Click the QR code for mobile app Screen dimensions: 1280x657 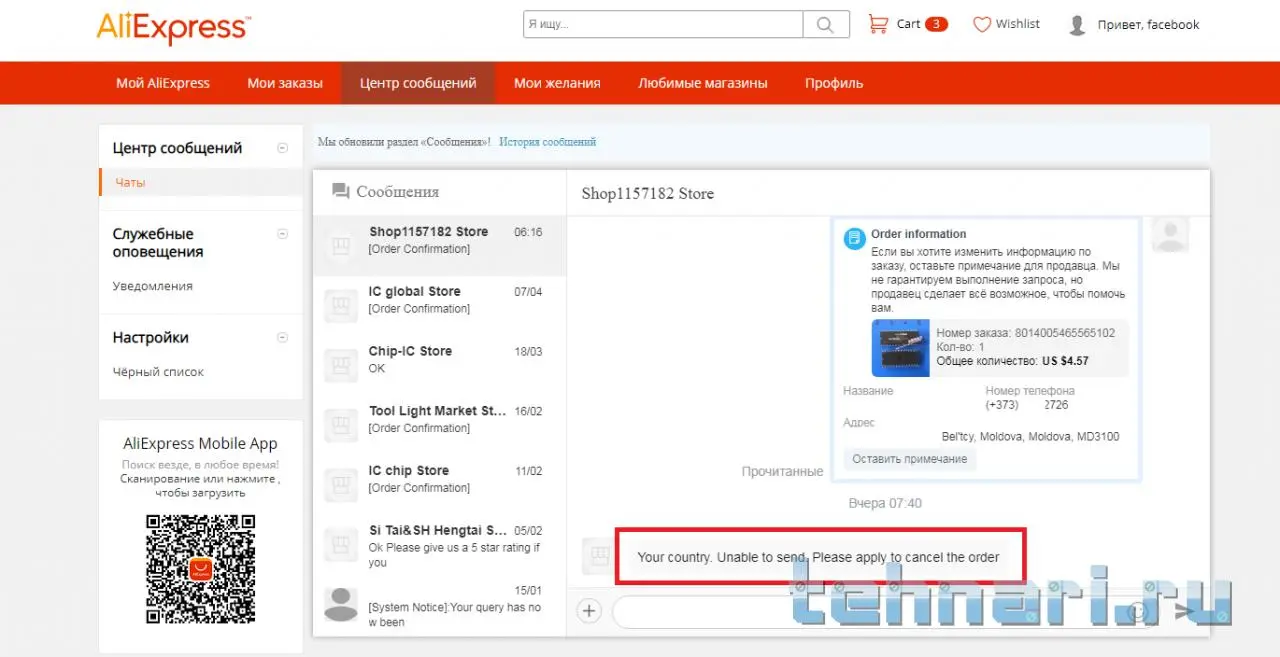[201, 569]
